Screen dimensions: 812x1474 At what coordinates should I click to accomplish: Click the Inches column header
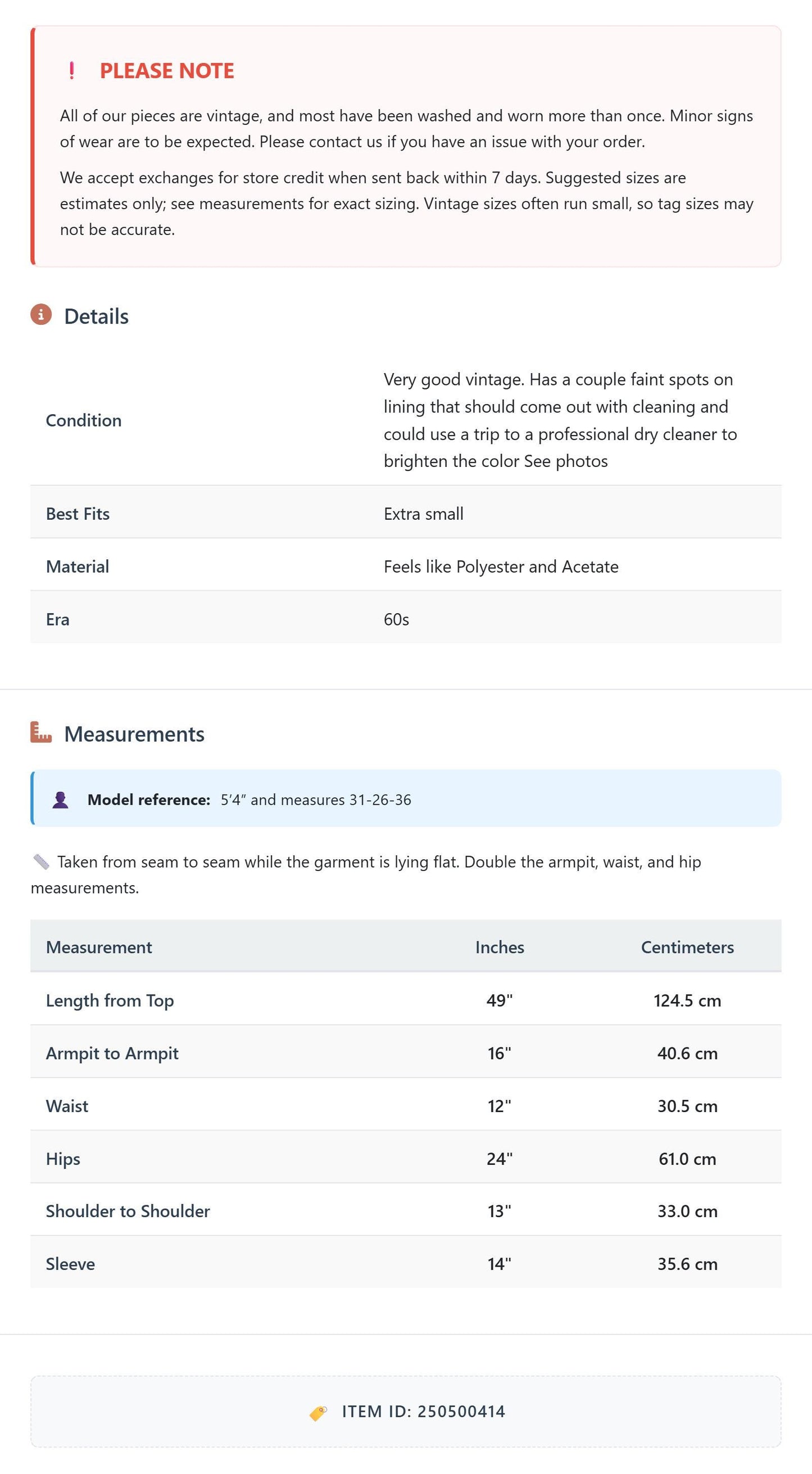(500, 947)
